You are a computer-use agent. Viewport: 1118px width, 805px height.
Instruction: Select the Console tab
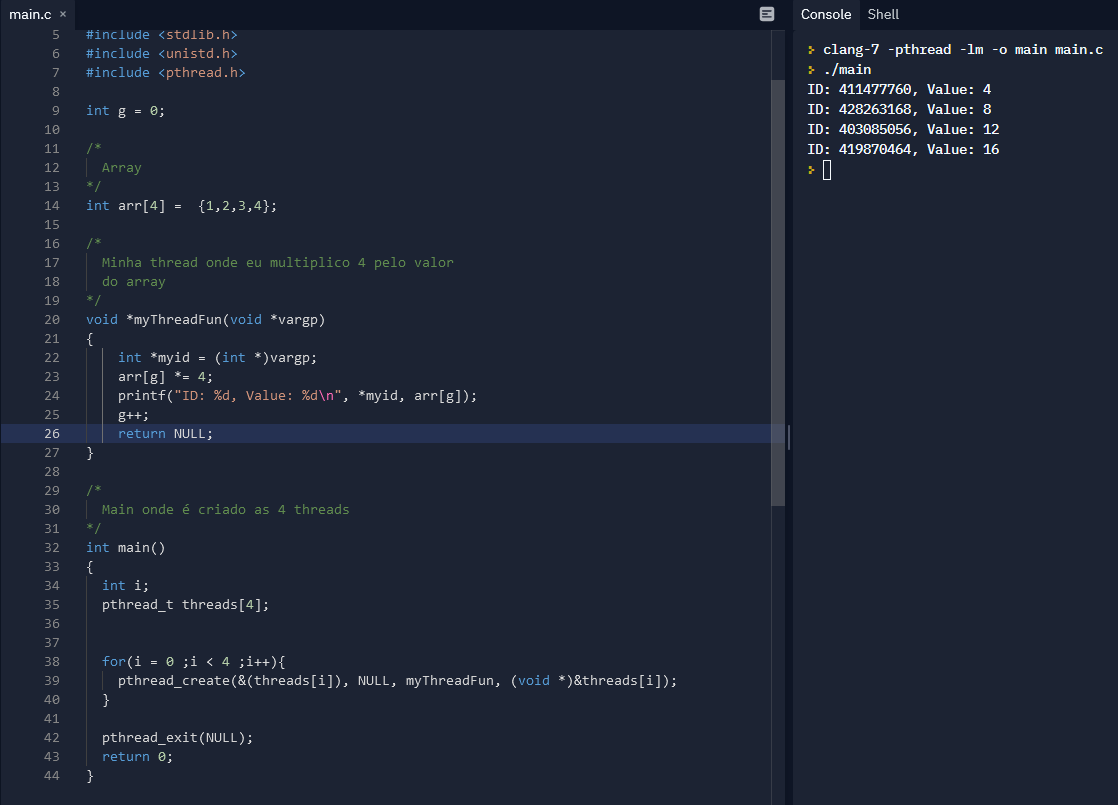(826, 14)
